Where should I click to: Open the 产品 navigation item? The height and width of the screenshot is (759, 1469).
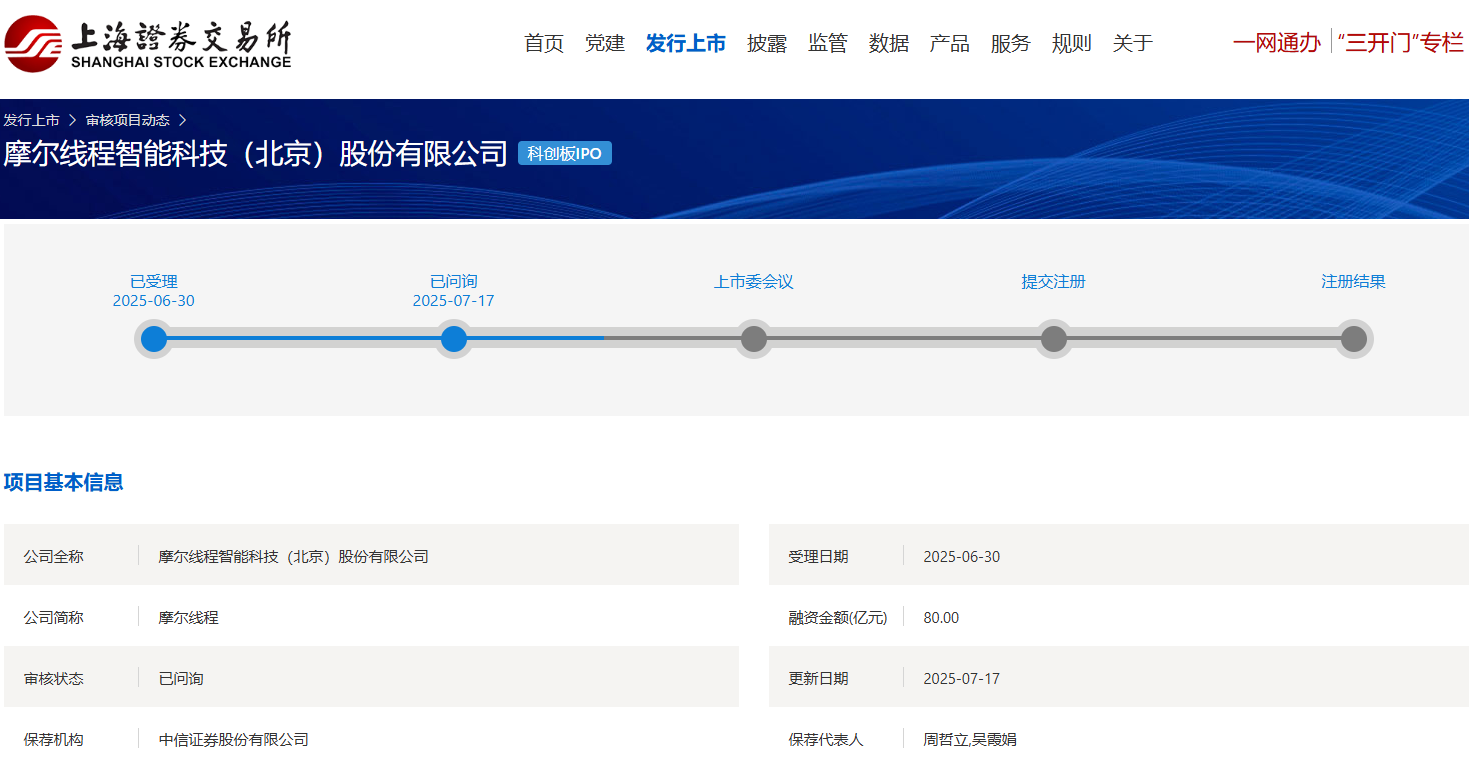[950, 43]
